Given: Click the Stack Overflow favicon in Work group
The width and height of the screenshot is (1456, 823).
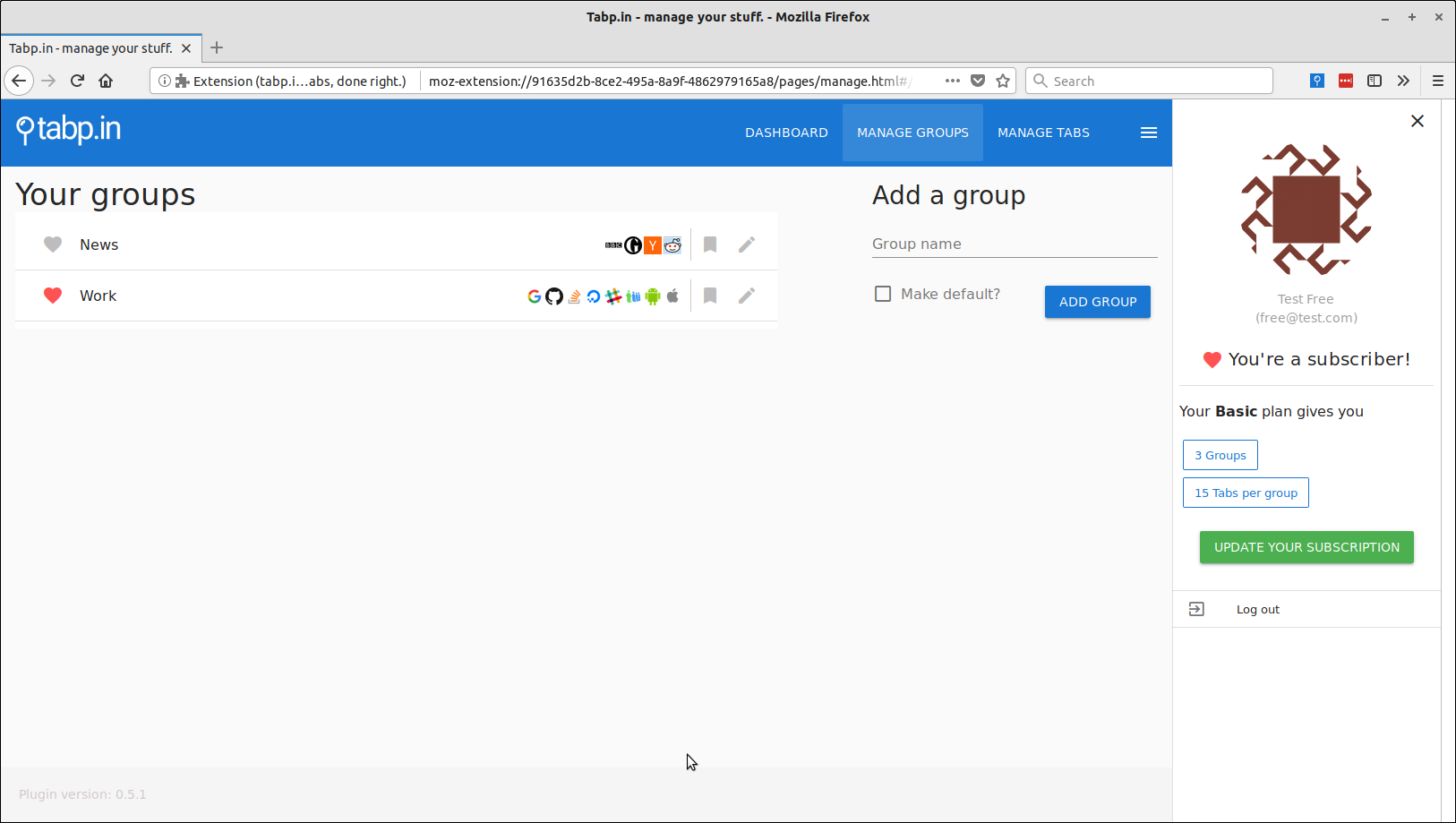Looking at the screenshot, I should coord(574,296).
